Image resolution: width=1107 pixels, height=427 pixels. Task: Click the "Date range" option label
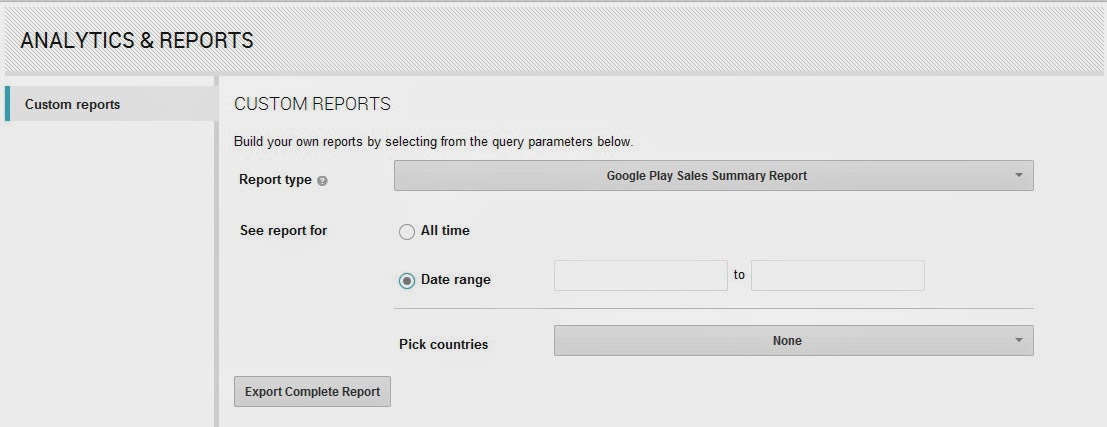(456, 280)
